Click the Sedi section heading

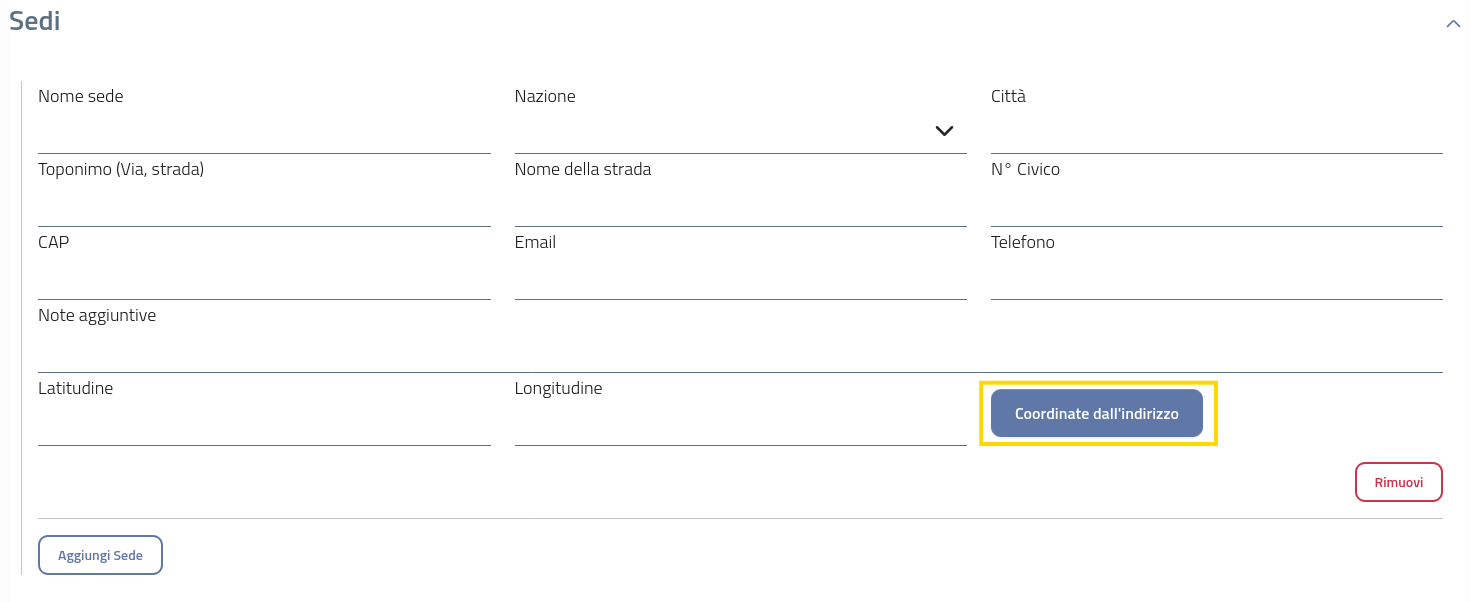tap(35, 21)
